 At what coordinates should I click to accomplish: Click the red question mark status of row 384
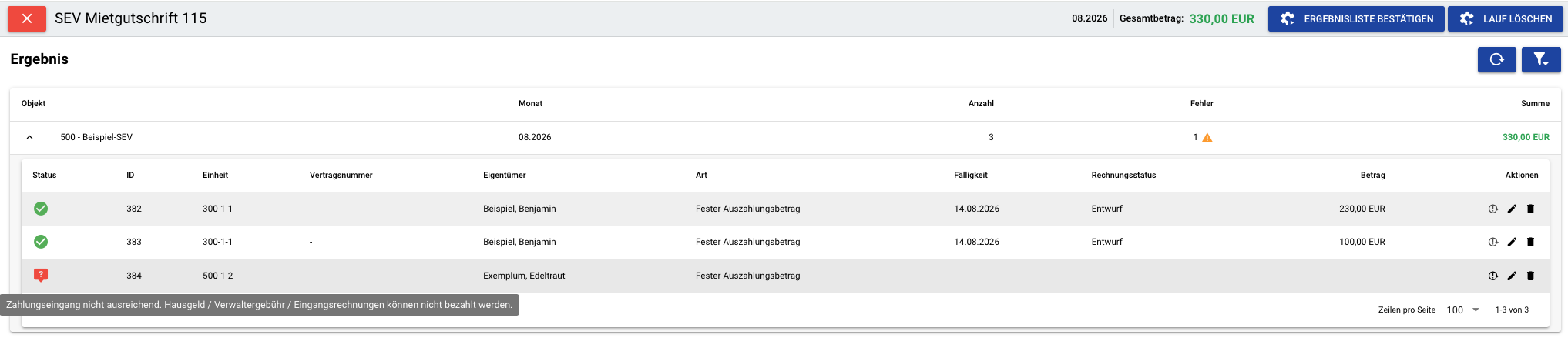[x=41, y=275]
